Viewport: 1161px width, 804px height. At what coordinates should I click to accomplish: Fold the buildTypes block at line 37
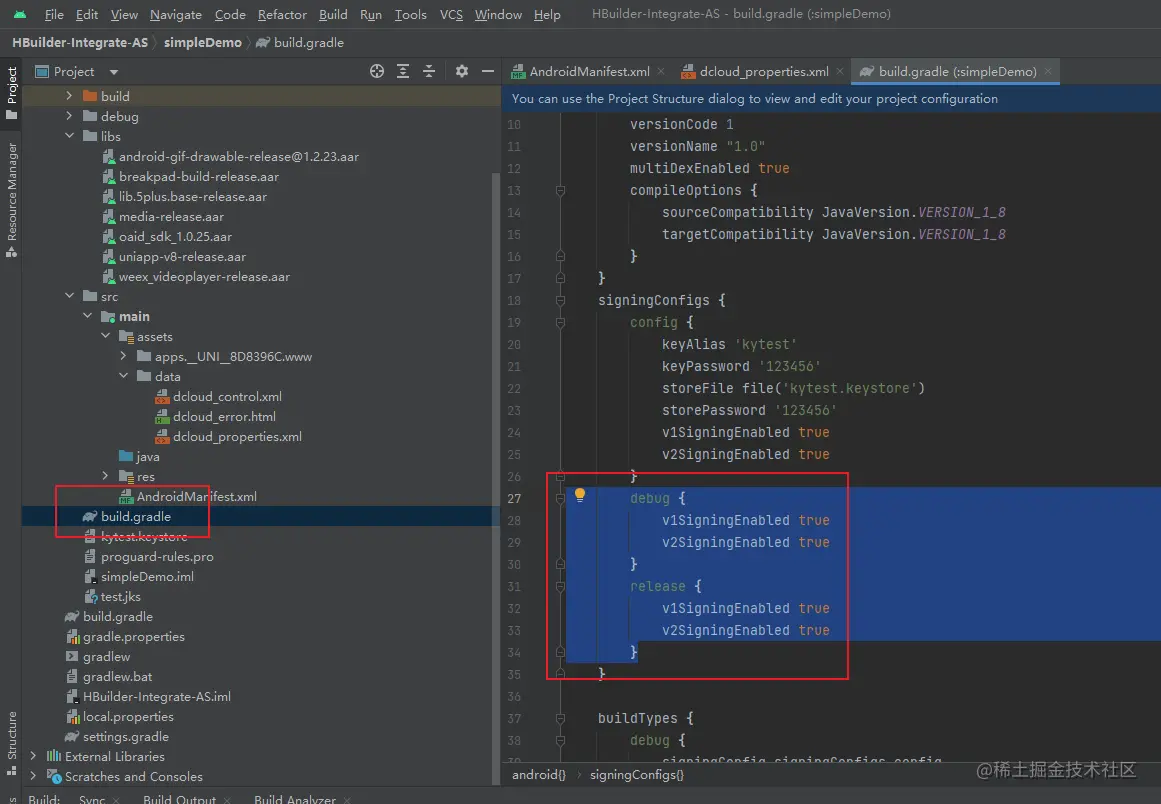coord(561,718)
